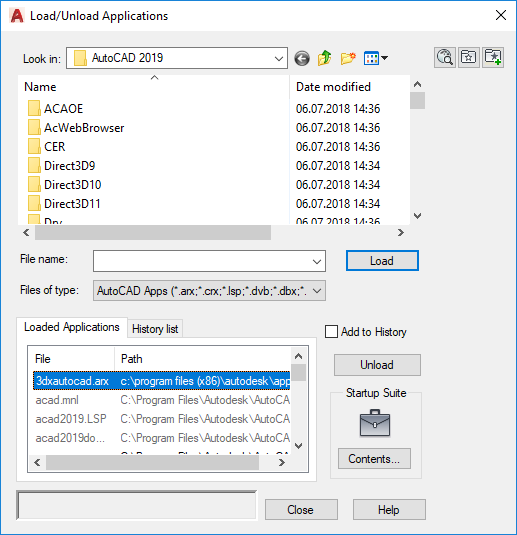Image resolution: width=517 pixels, height=535 pixels.
Task: Select acad.mnl in the loaded list
Action: click(162, 400)
